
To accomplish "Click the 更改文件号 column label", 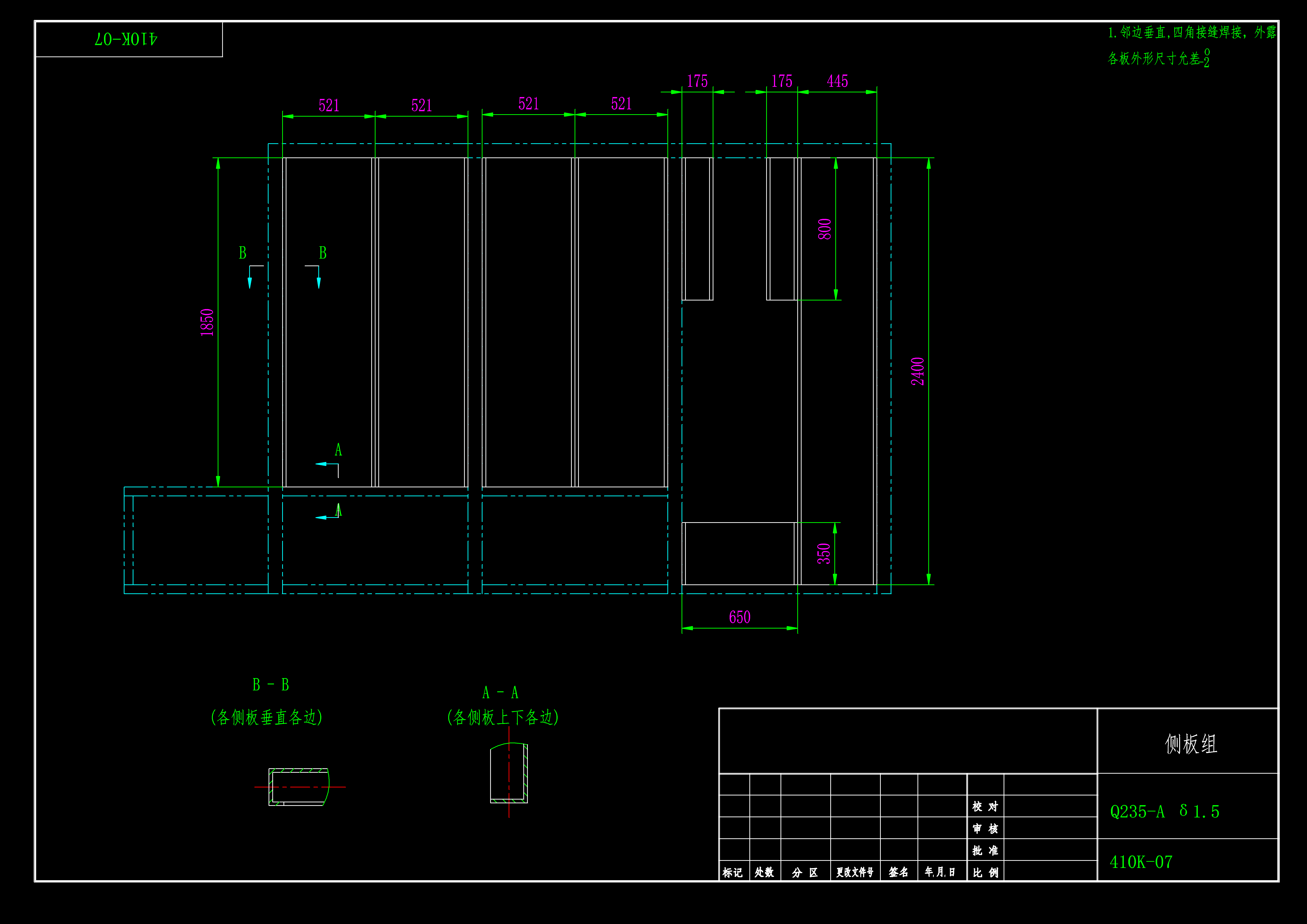I will [x=855, y=872].
